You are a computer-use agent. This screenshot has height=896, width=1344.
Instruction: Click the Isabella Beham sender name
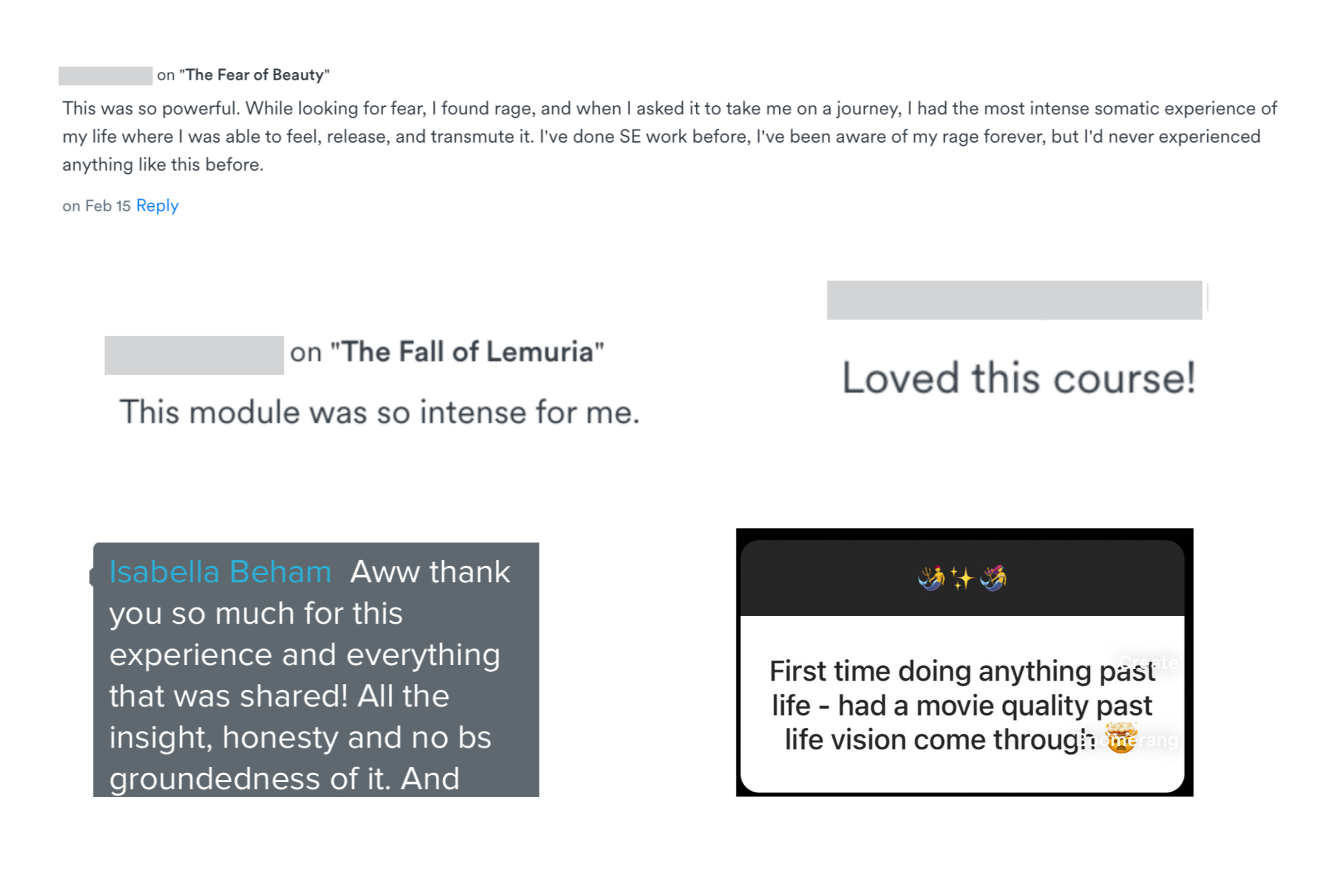pyautogui.click(x=220, y=572)
